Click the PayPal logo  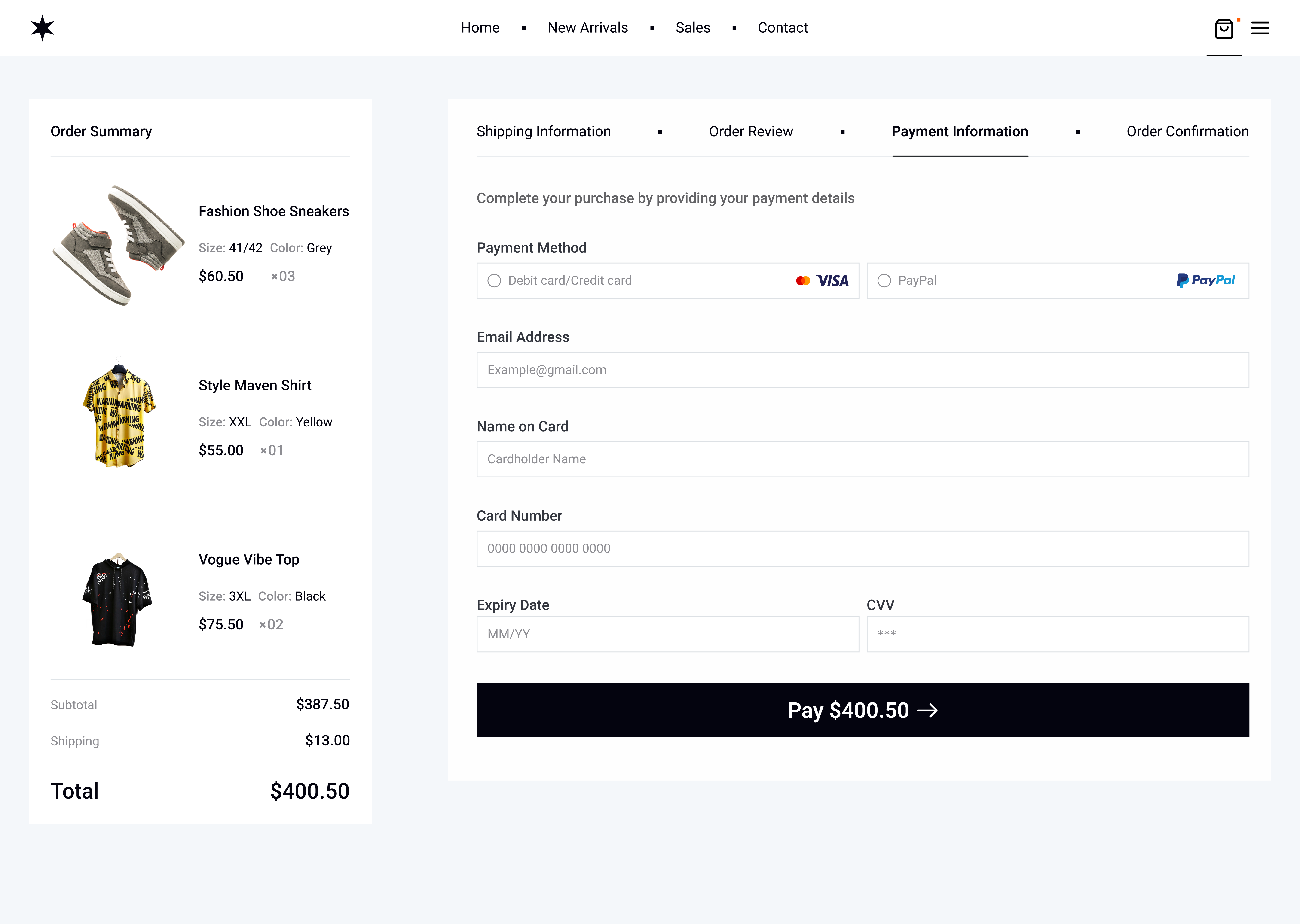pos(1205,280)
